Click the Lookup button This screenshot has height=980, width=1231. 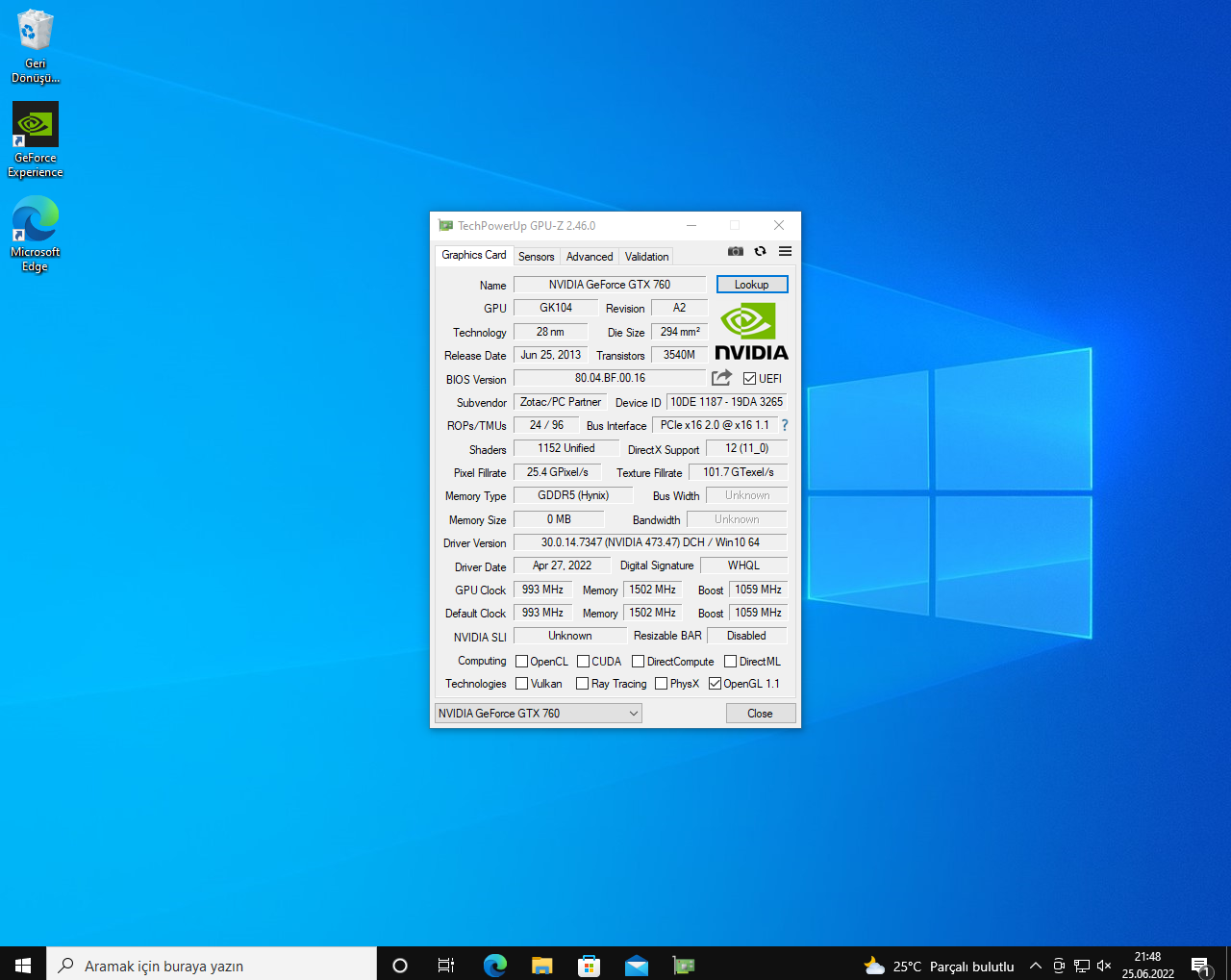[752, 285]
